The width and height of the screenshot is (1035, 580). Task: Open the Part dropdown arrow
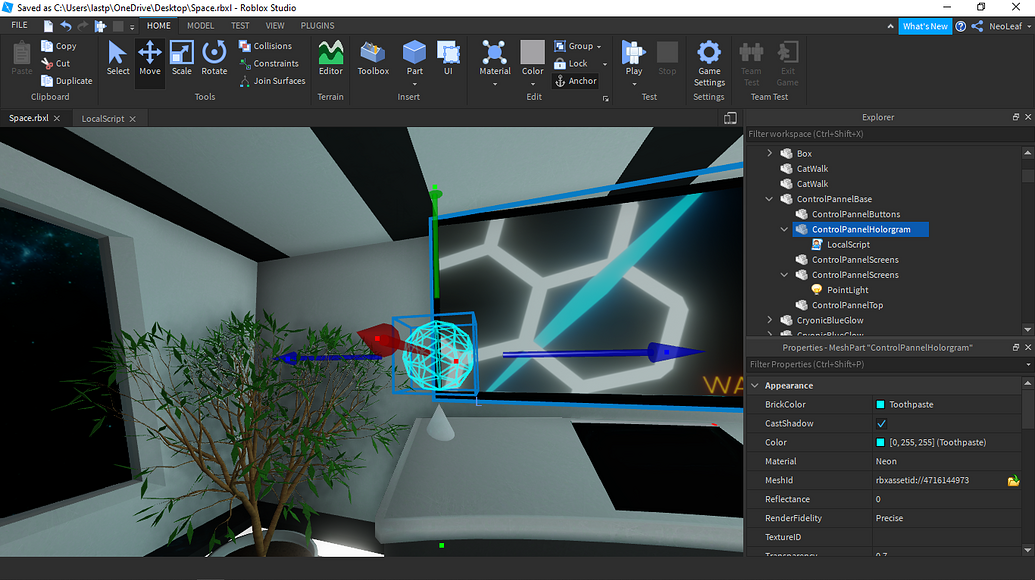(x=415, y=84)
